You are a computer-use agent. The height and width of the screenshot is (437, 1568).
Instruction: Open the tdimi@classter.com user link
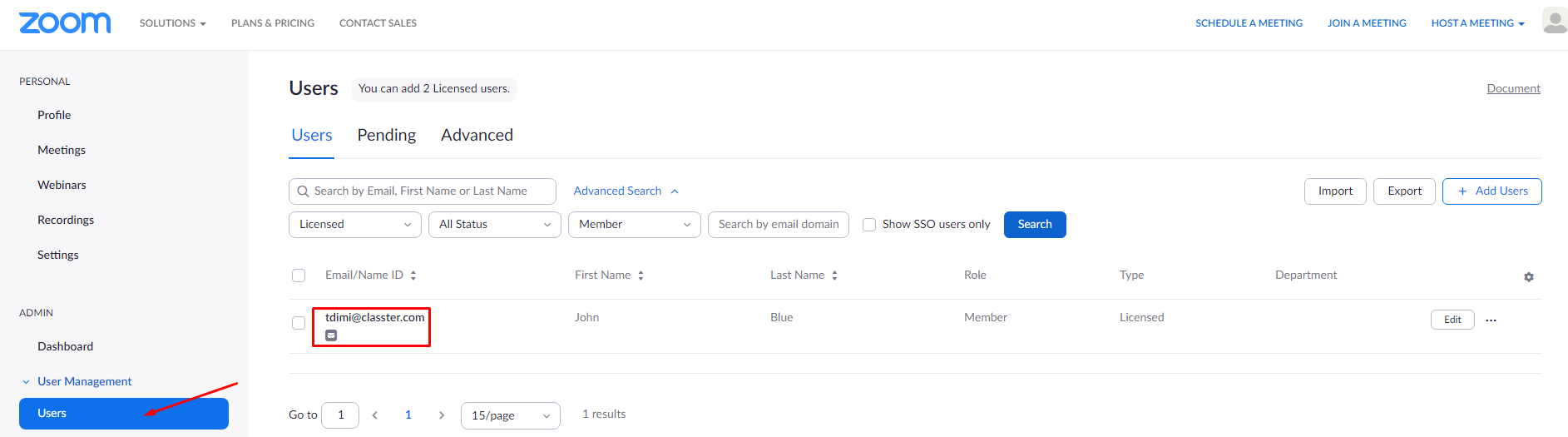[375, 317]
